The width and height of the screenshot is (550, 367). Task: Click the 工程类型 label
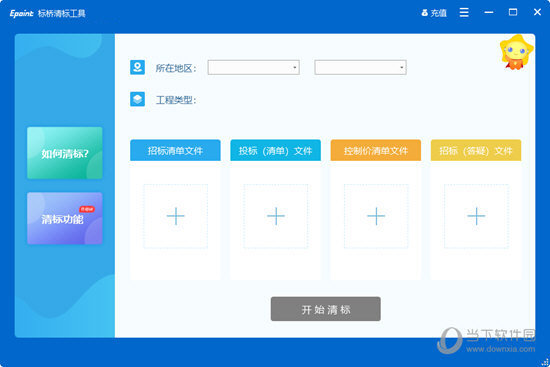[x=176, y=100]
